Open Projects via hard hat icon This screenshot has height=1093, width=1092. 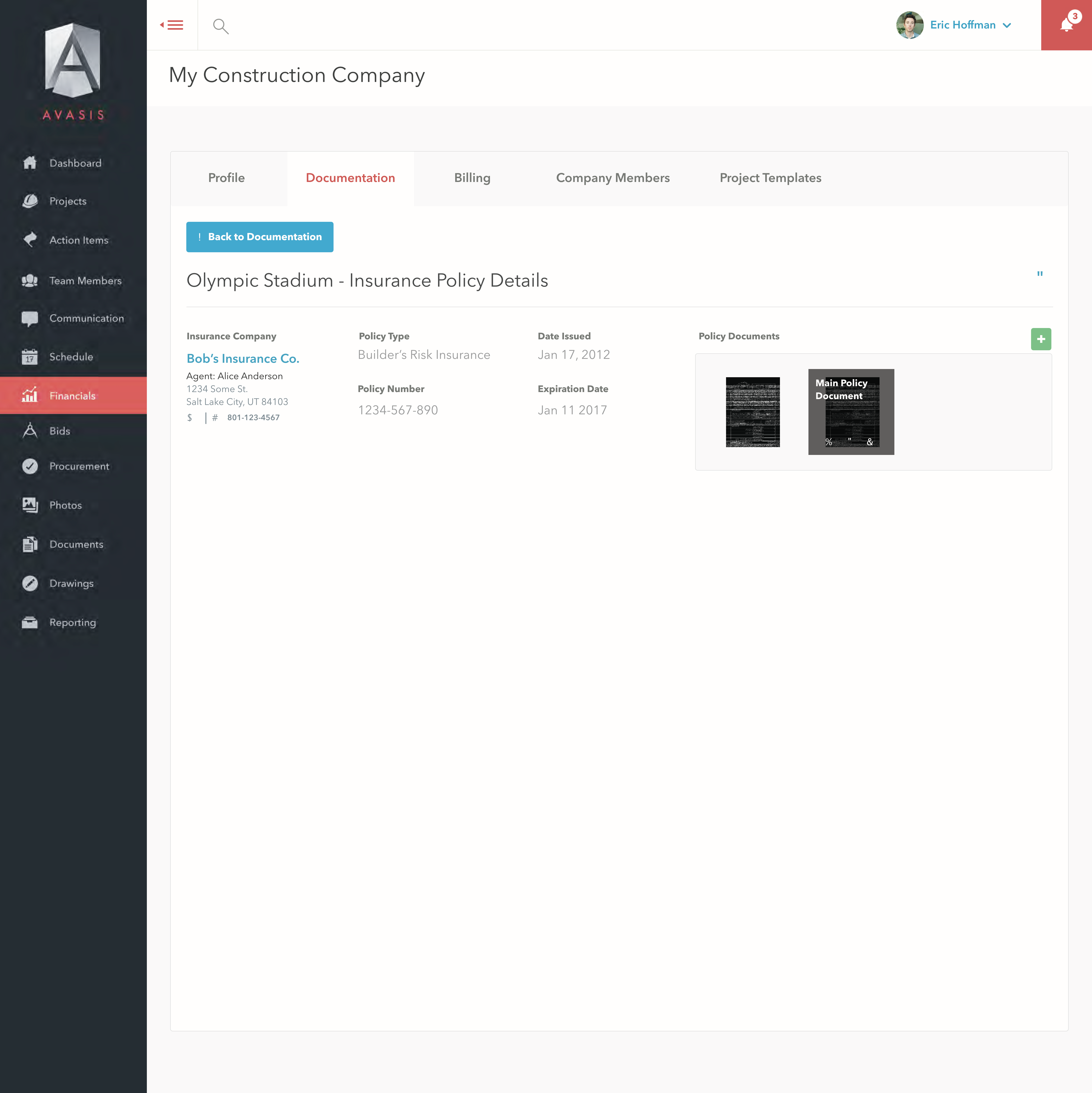tap(30, 201)
